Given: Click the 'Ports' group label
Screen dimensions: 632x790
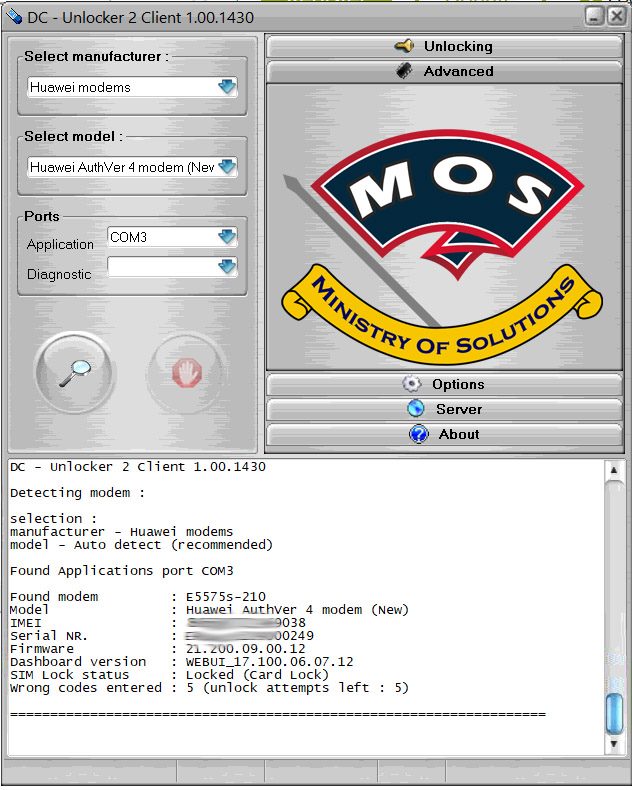Looking at the screenshot, I should tap(42, 216).
